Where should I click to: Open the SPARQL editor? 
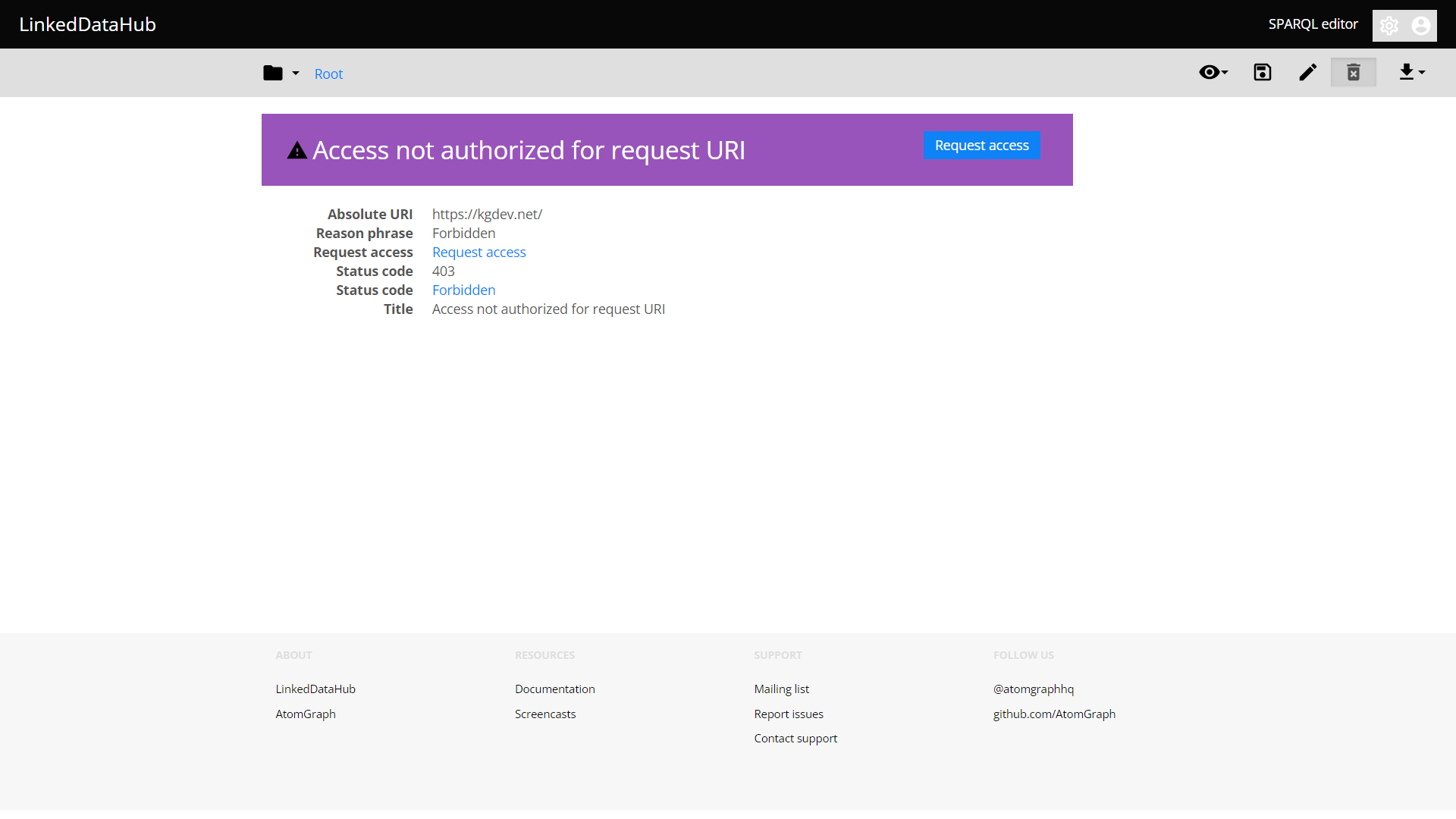pyautogui.click(x=1313, y=24)
